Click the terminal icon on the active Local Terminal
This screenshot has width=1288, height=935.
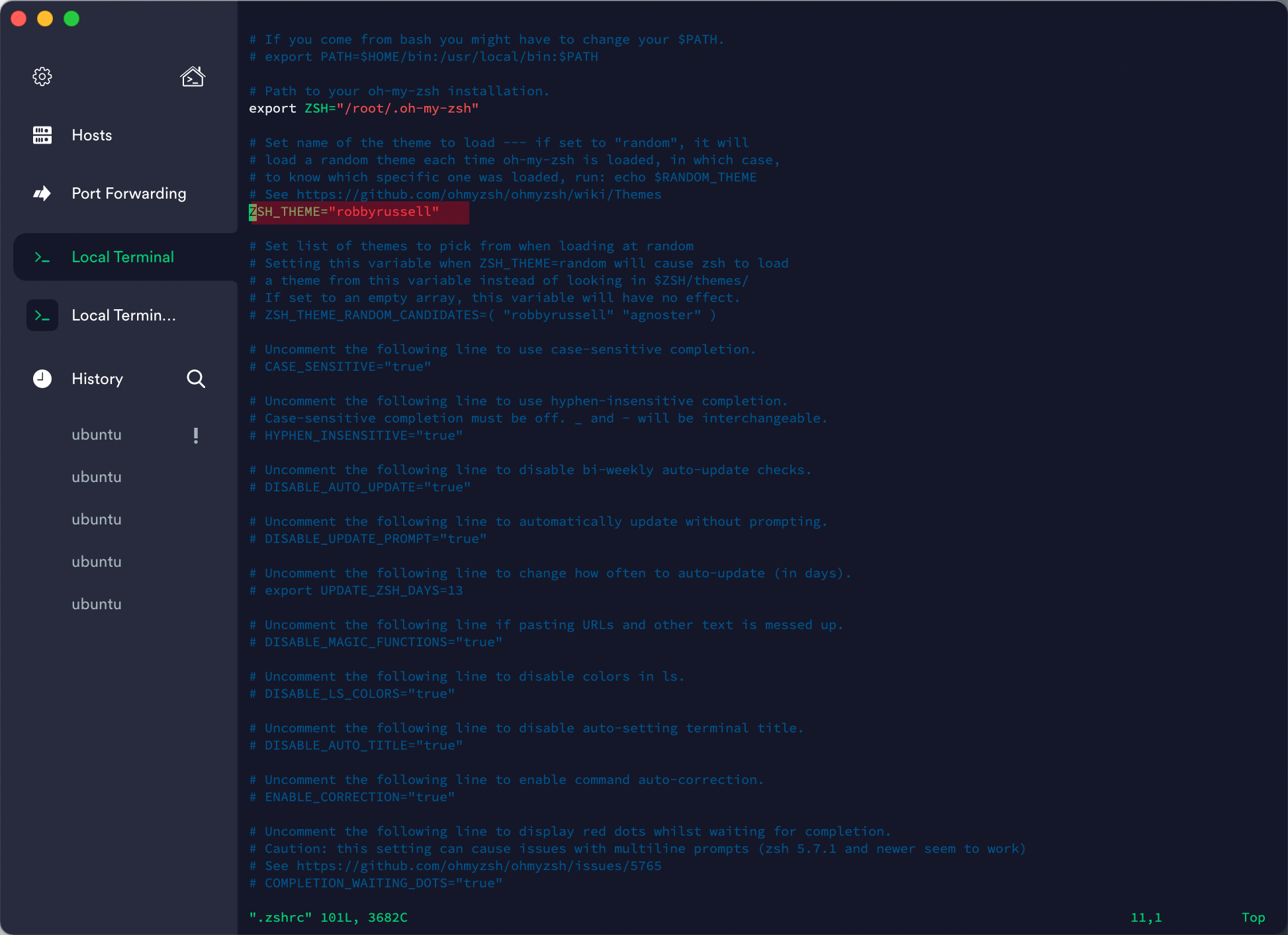point(42,256)
